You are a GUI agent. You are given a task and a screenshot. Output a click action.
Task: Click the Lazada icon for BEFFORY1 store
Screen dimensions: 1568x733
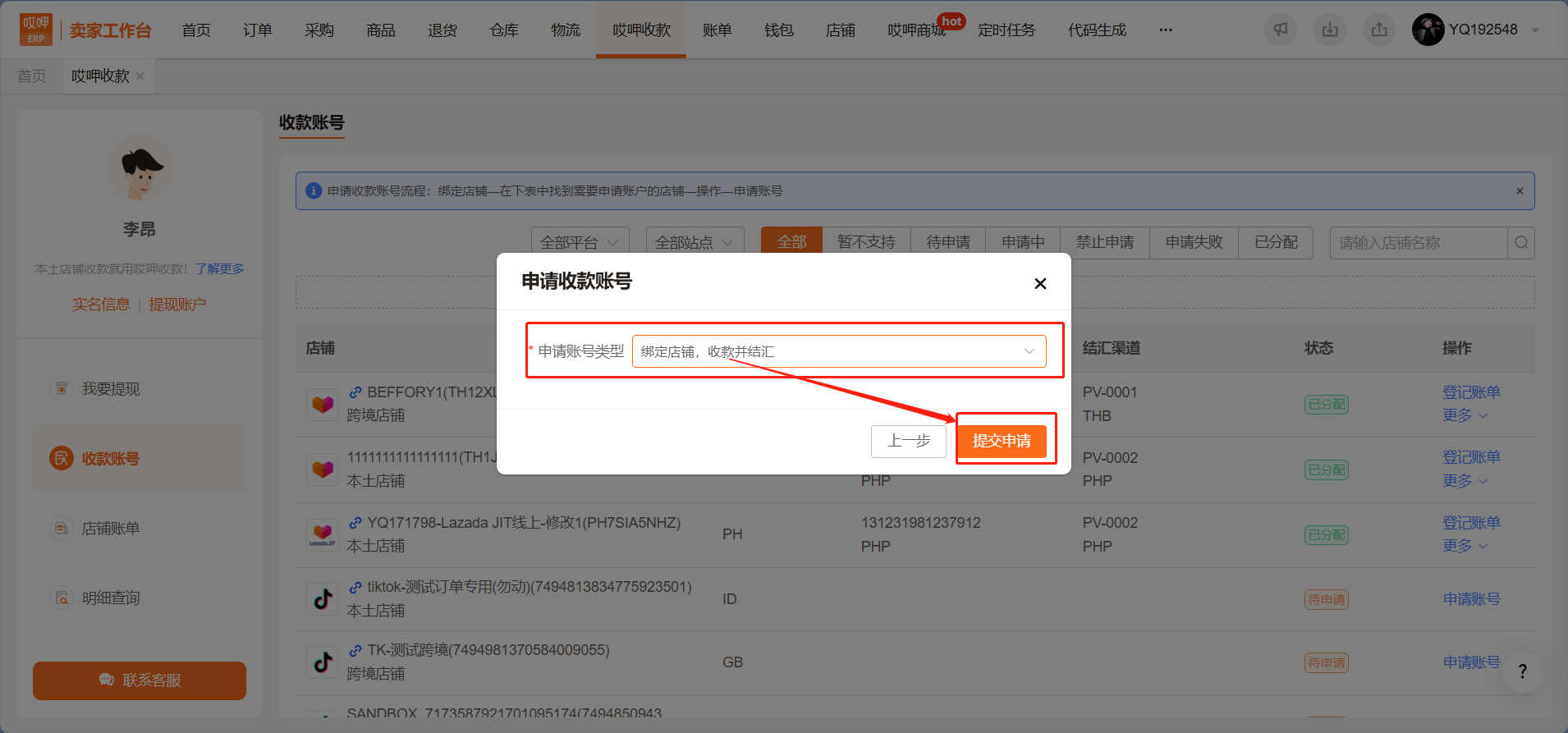click(323, 404)
